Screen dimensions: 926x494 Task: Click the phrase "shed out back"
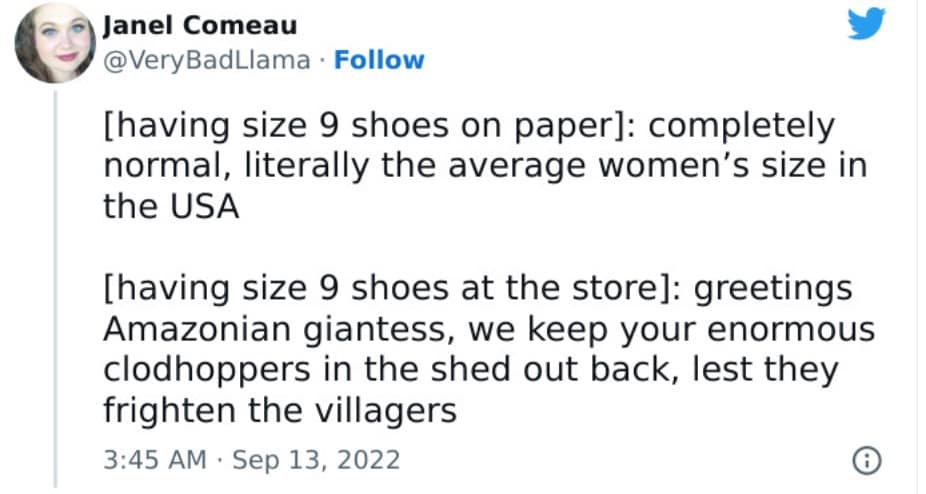[x=559, y=369]
